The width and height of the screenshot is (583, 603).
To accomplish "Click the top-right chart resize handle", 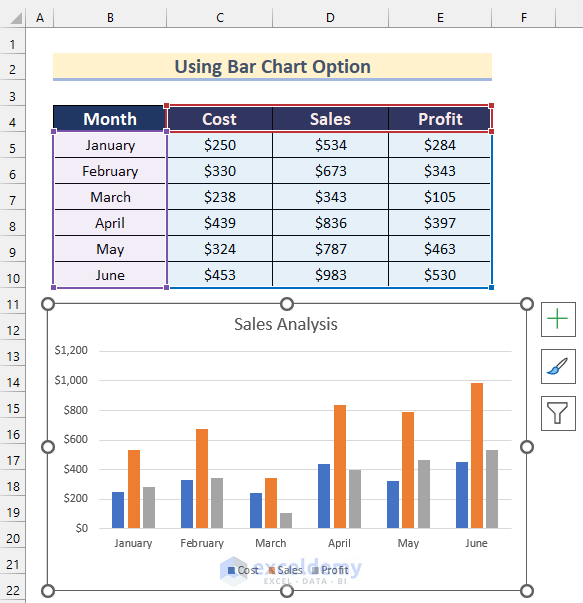I will tap(526, 304).
